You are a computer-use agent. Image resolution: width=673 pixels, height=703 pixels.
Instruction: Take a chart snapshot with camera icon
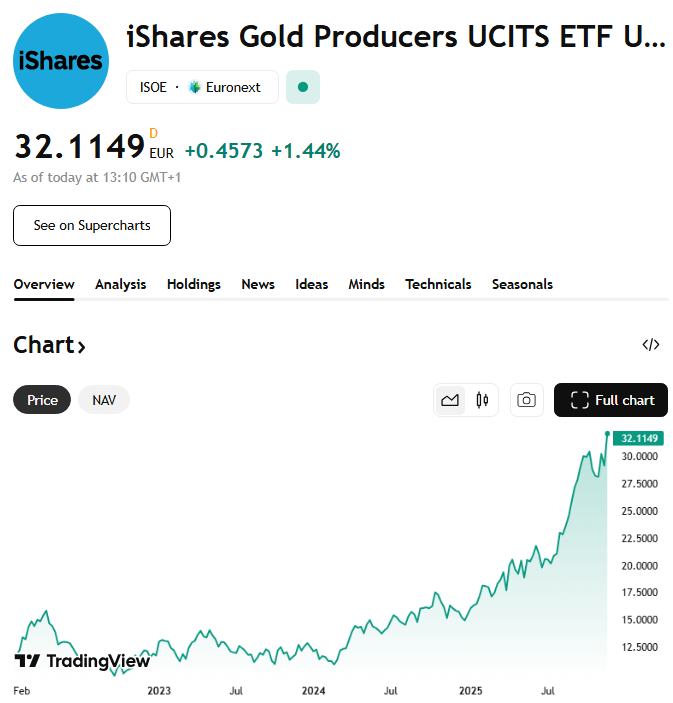(526, 400)
